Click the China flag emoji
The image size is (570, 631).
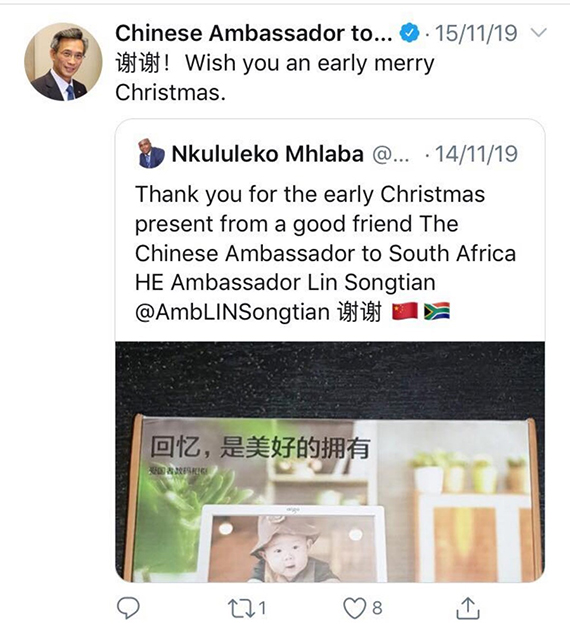tap(405, 311)
